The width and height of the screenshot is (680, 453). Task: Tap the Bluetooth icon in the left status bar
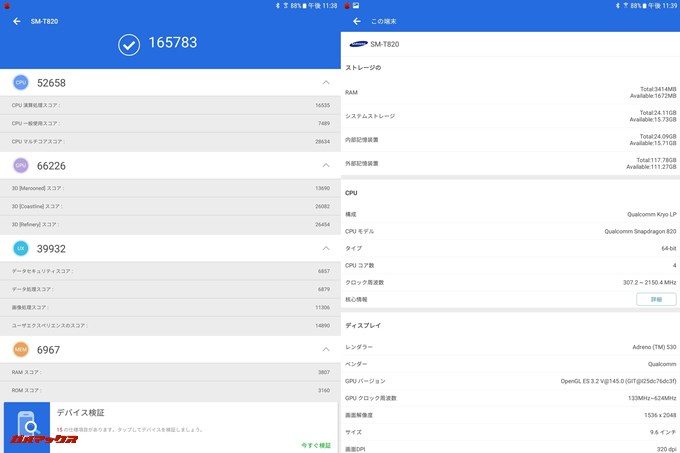tap(278, 6)
